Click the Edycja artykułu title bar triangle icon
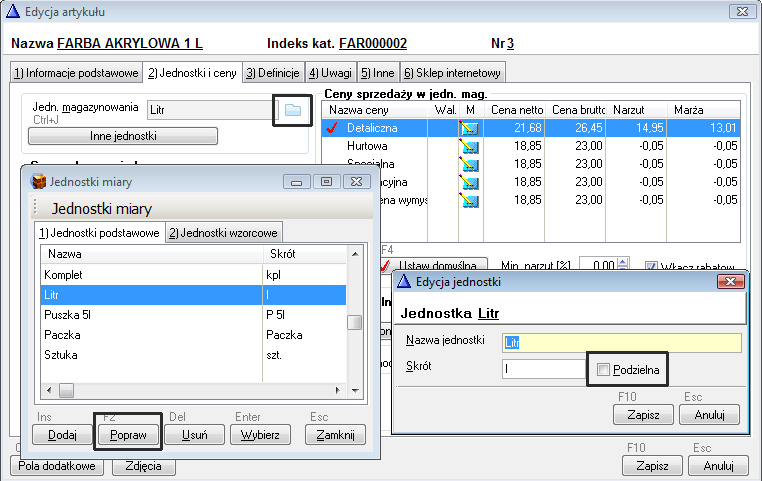The image size is (762, 481). tap(12, 12)
